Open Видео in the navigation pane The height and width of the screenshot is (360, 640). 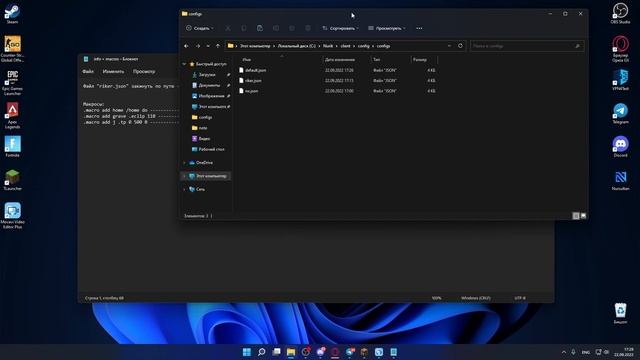point(204,138)
